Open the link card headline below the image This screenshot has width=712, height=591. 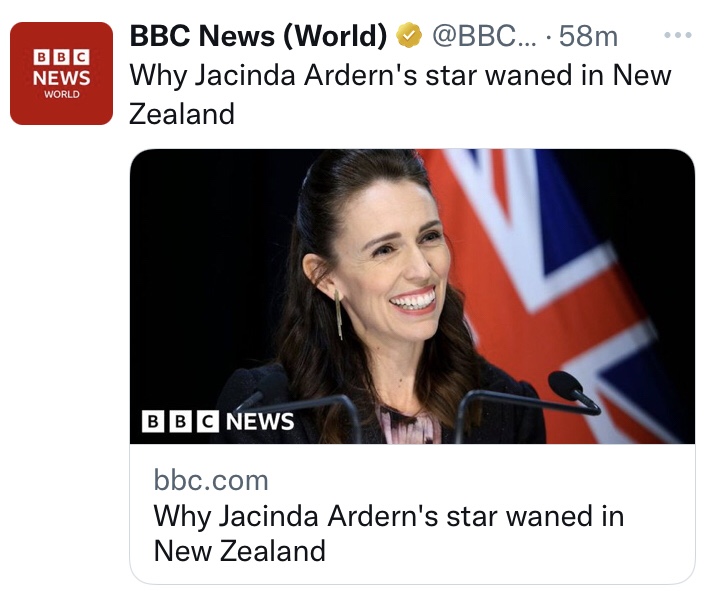[x=388, y=532]
